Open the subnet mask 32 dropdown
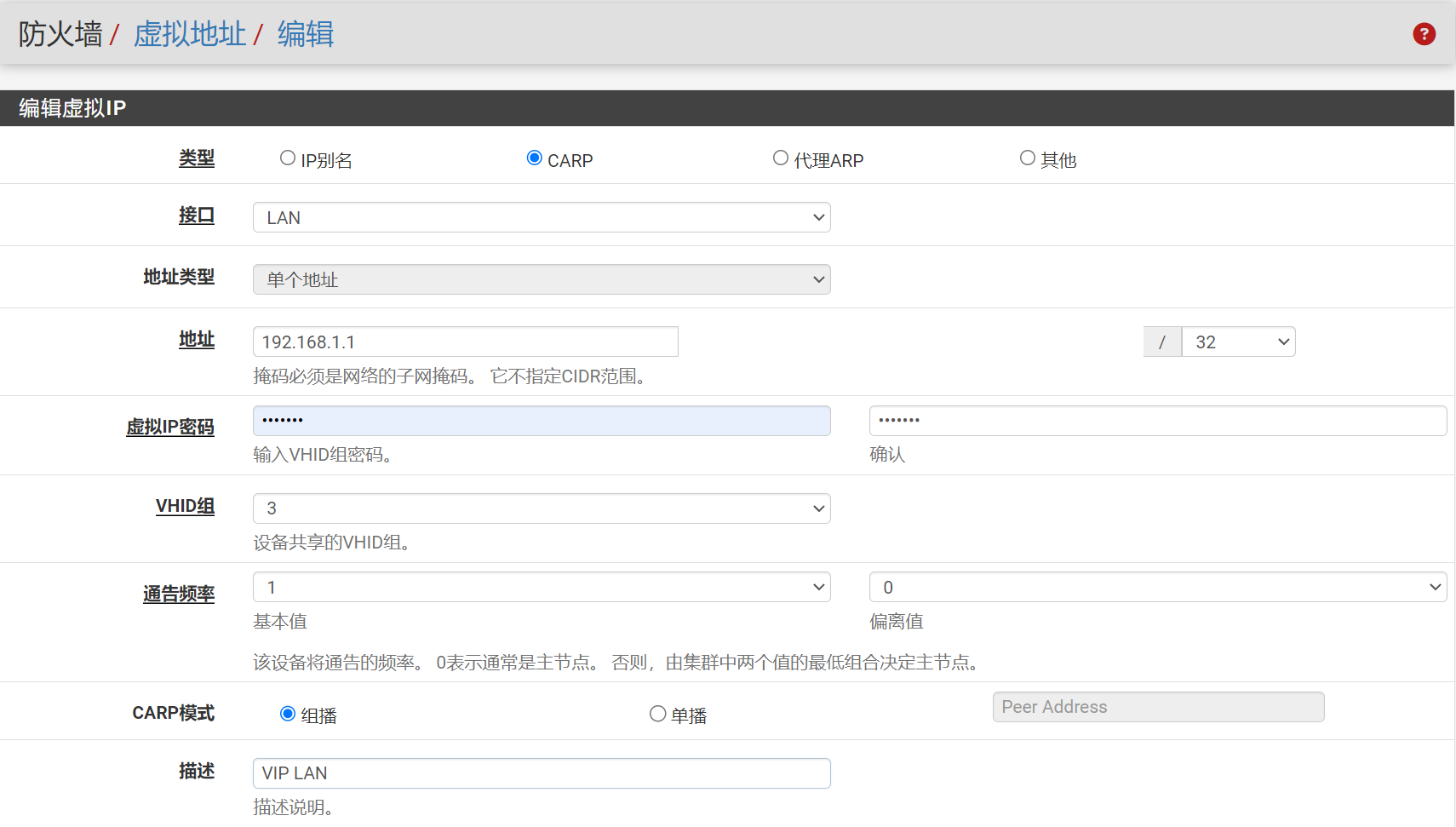The image size is (1456, 827). [x=1239, y=342]
